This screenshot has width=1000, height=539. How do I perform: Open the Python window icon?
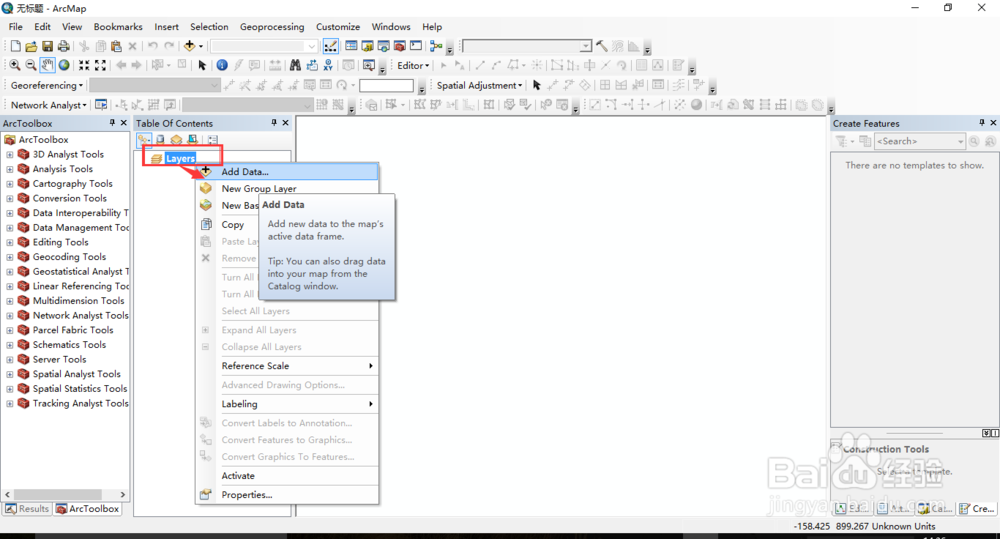point(416,46)
